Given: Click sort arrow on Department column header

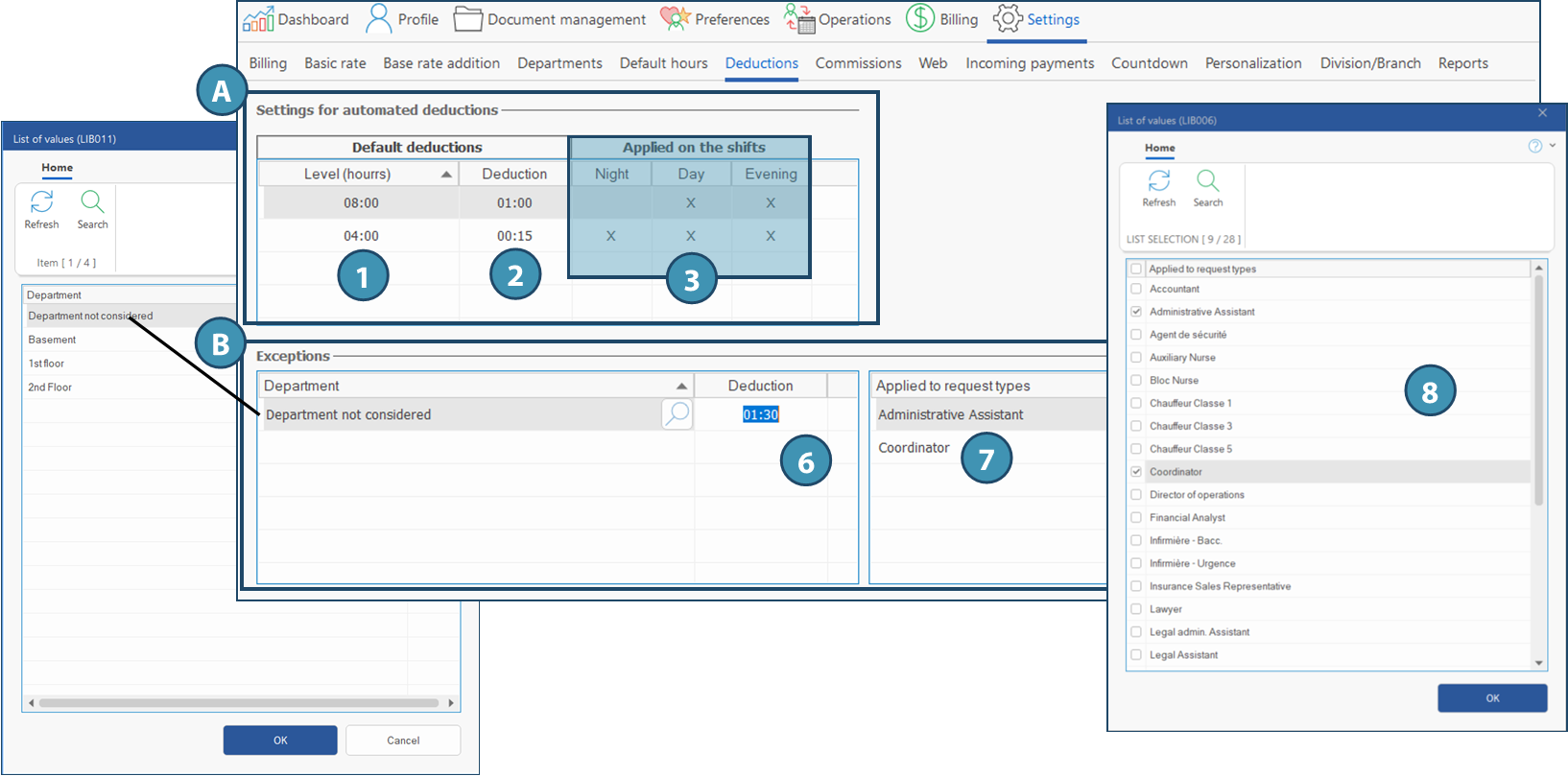Looking at the screenshot, I should click(x=681, y=386).
